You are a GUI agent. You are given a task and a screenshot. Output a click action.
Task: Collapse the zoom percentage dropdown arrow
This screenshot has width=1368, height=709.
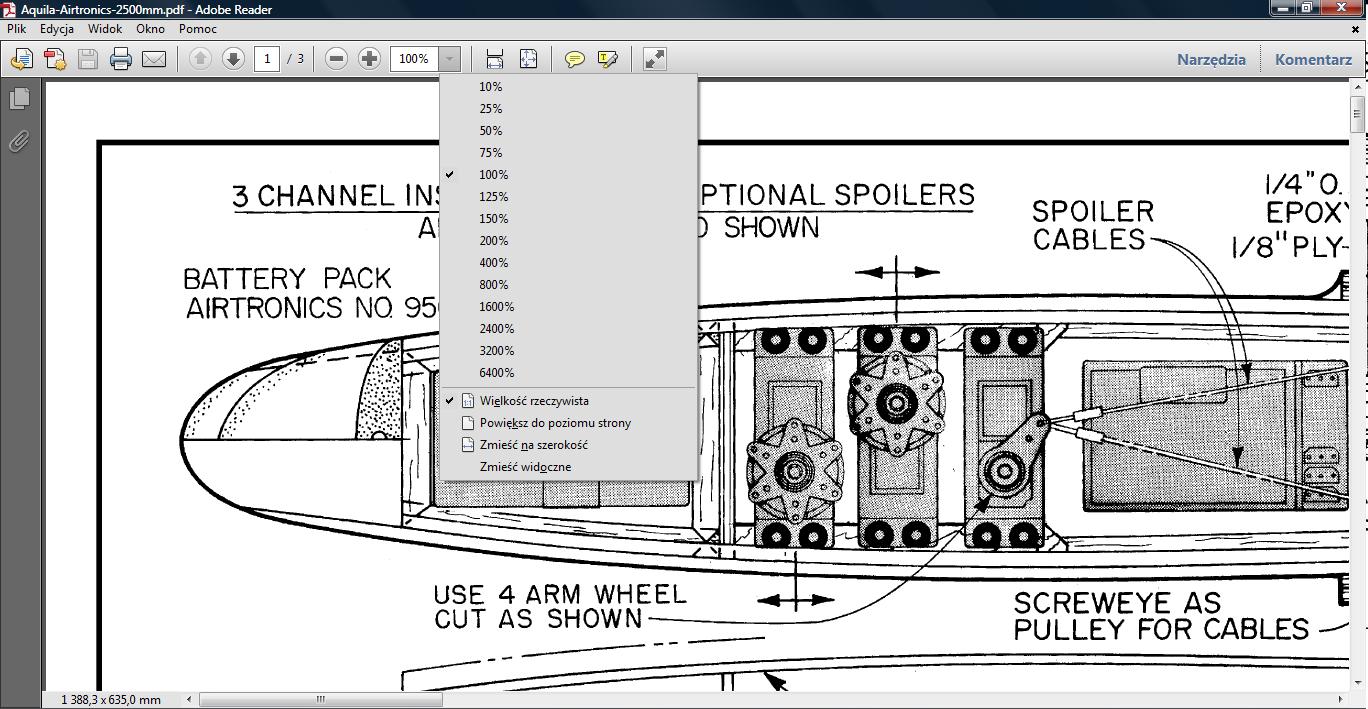click(450, 59)
